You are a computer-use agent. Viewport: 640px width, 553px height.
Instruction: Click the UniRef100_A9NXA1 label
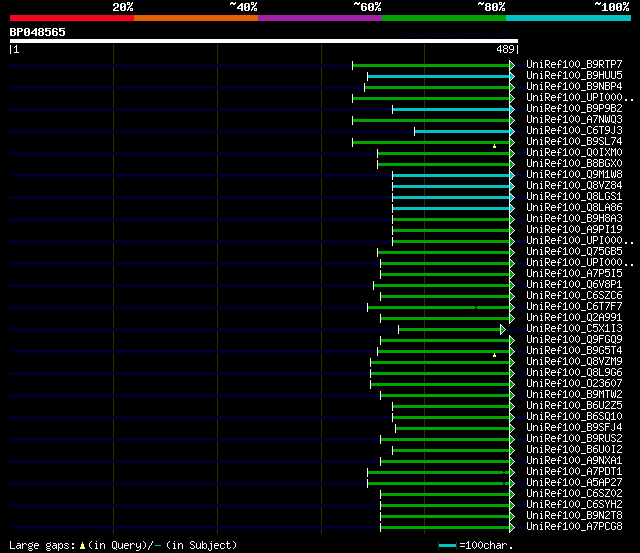574,461
